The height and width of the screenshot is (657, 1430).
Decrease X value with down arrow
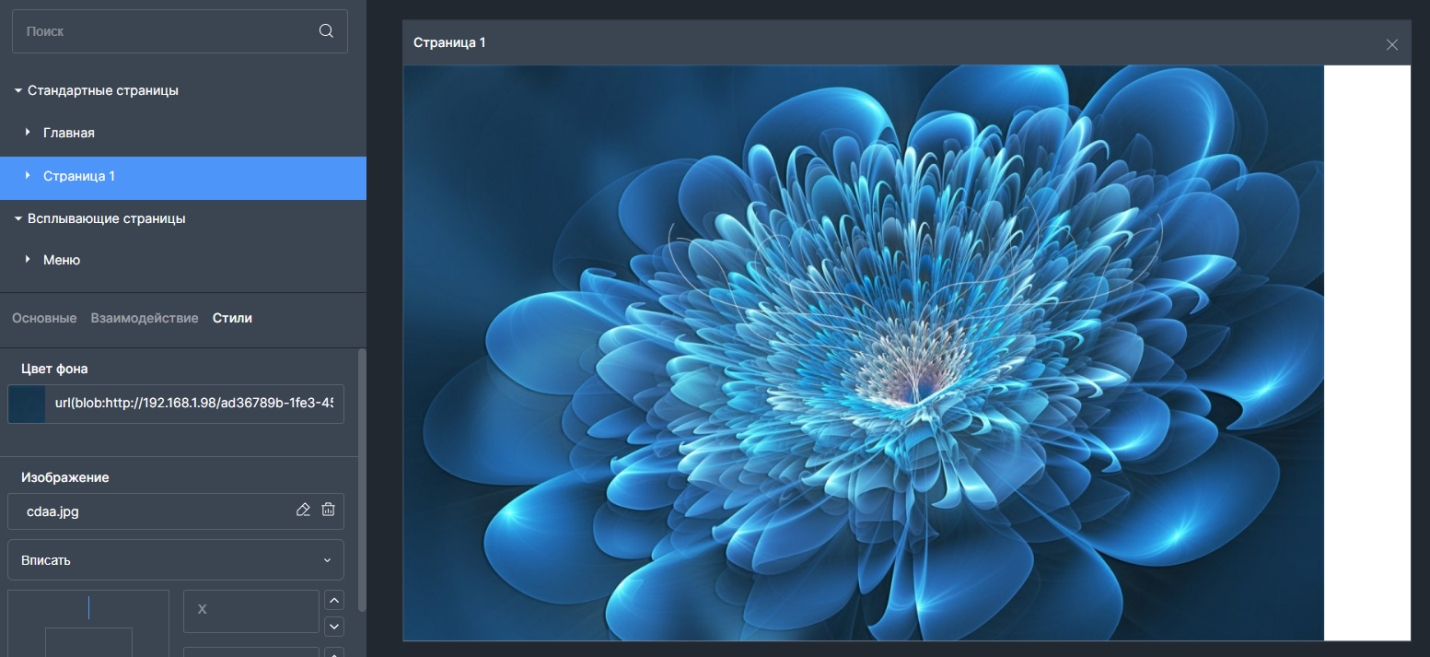[x=335, y=626]
